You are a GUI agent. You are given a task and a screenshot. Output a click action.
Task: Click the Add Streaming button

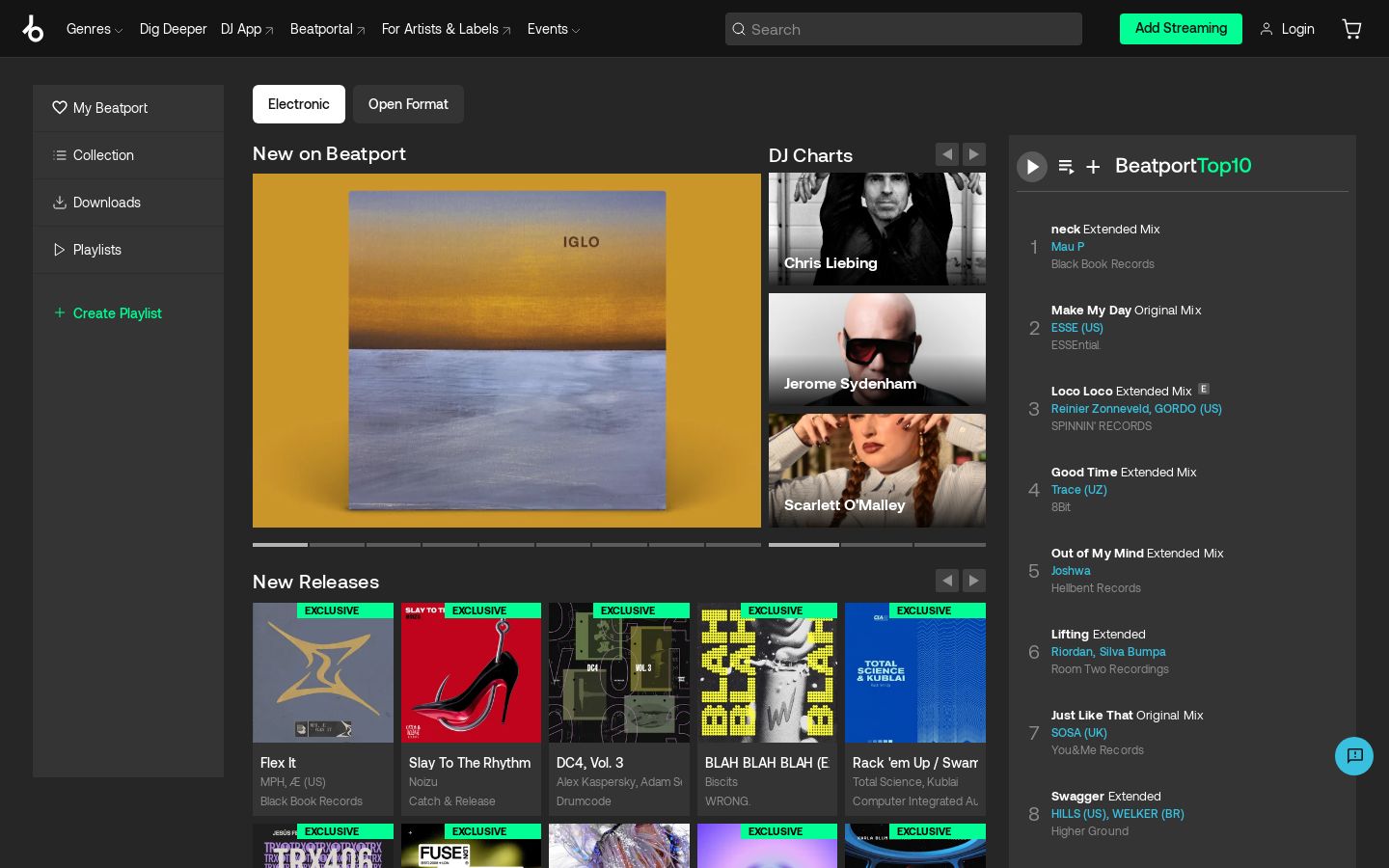(x=1181, y=29)
